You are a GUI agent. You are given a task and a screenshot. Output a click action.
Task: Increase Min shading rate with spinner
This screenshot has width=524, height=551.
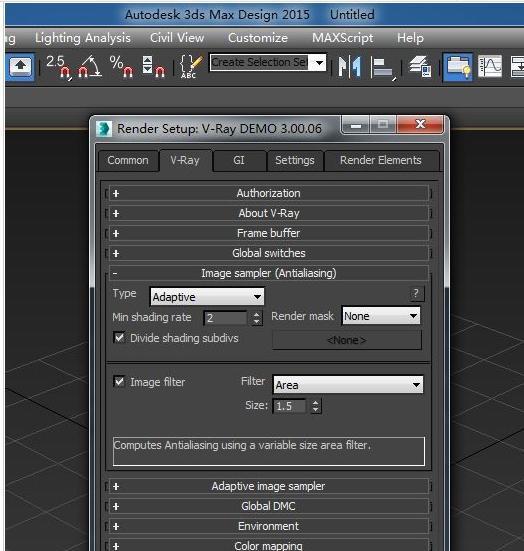[x=257, y=315]
